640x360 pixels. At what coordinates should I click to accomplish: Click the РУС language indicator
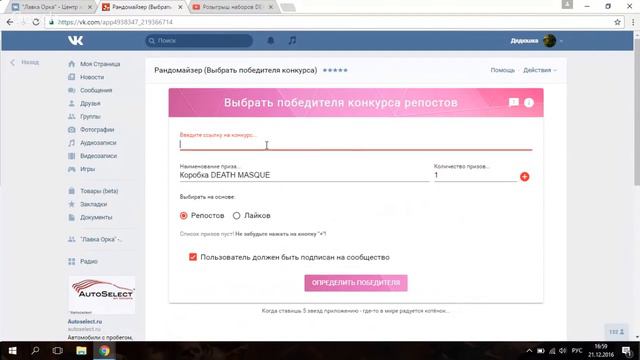pos(577,351)
